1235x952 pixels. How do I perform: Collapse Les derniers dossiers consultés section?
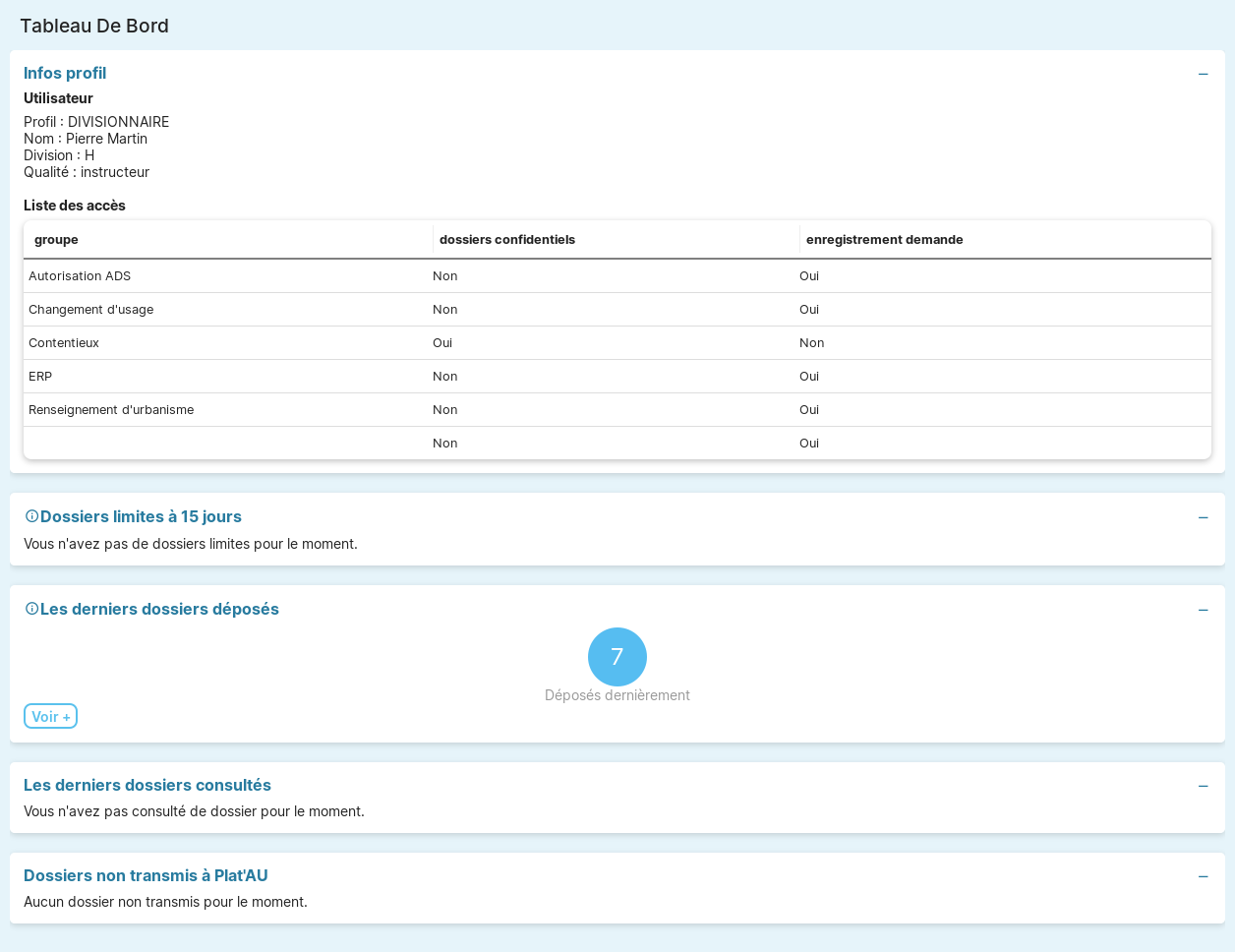[x=1203, y=787]
